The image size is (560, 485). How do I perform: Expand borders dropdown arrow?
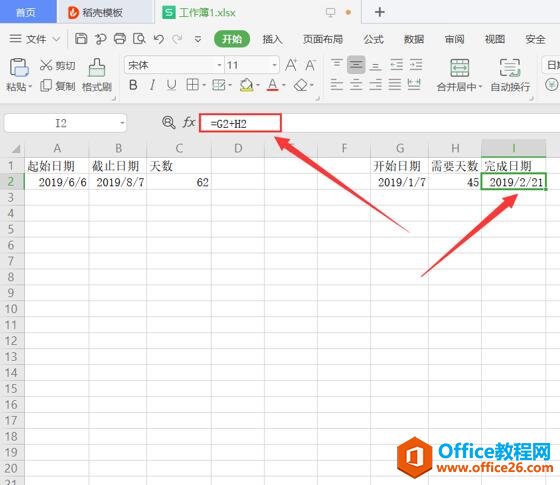tap(204, 85)
